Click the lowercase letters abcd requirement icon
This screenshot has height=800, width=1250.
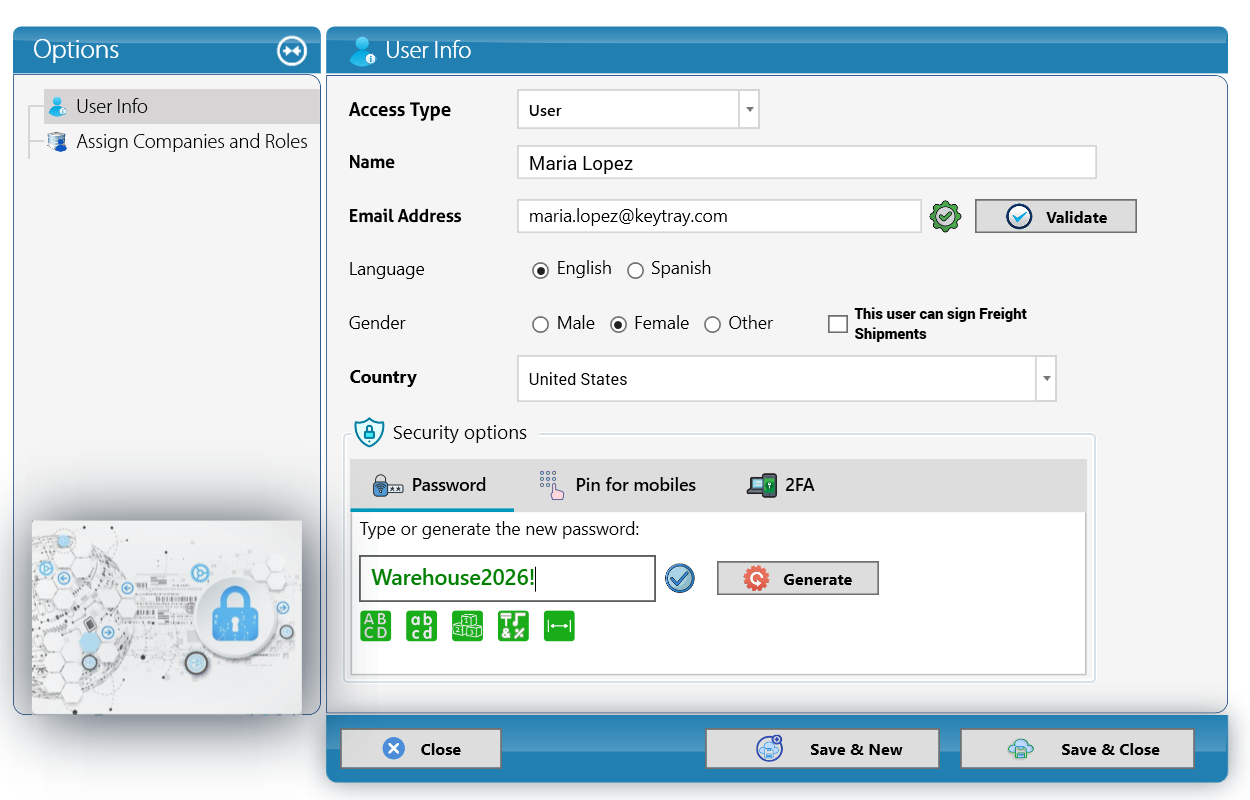pyautogui.click(x=422, y=626)
